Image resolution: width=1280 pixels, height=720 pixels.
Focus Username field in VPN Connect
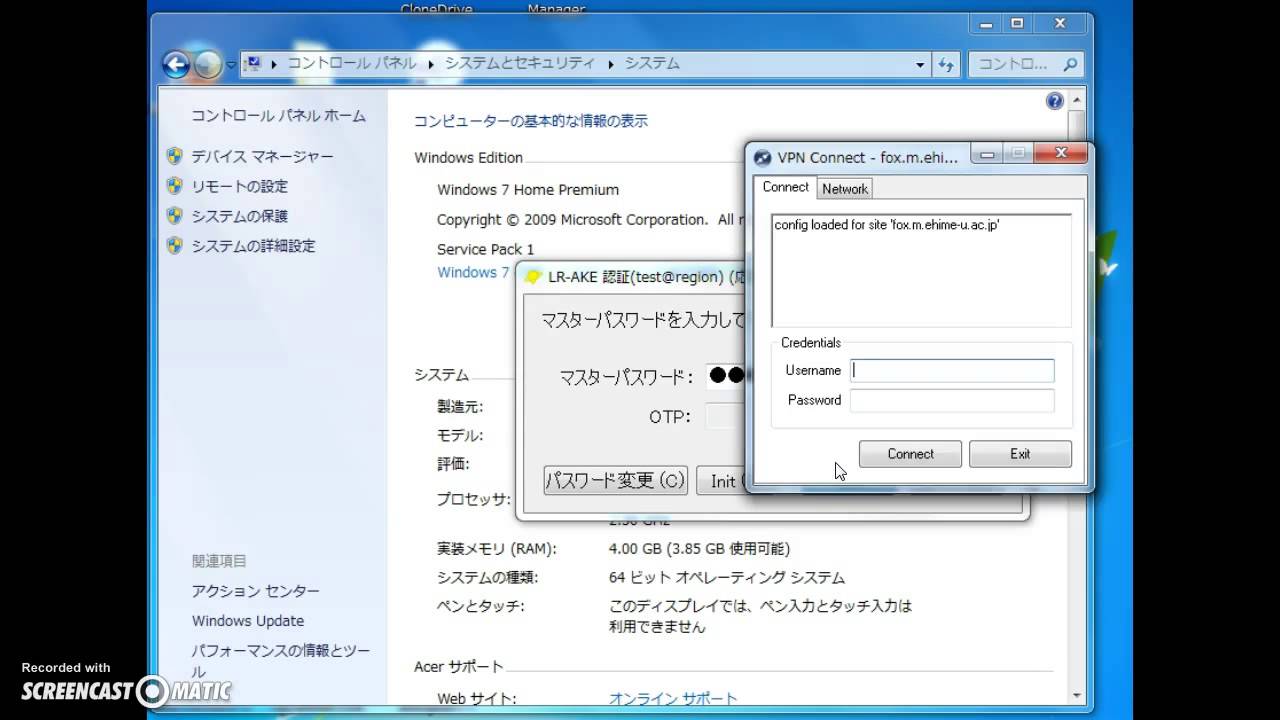click(x=952, y=370)
